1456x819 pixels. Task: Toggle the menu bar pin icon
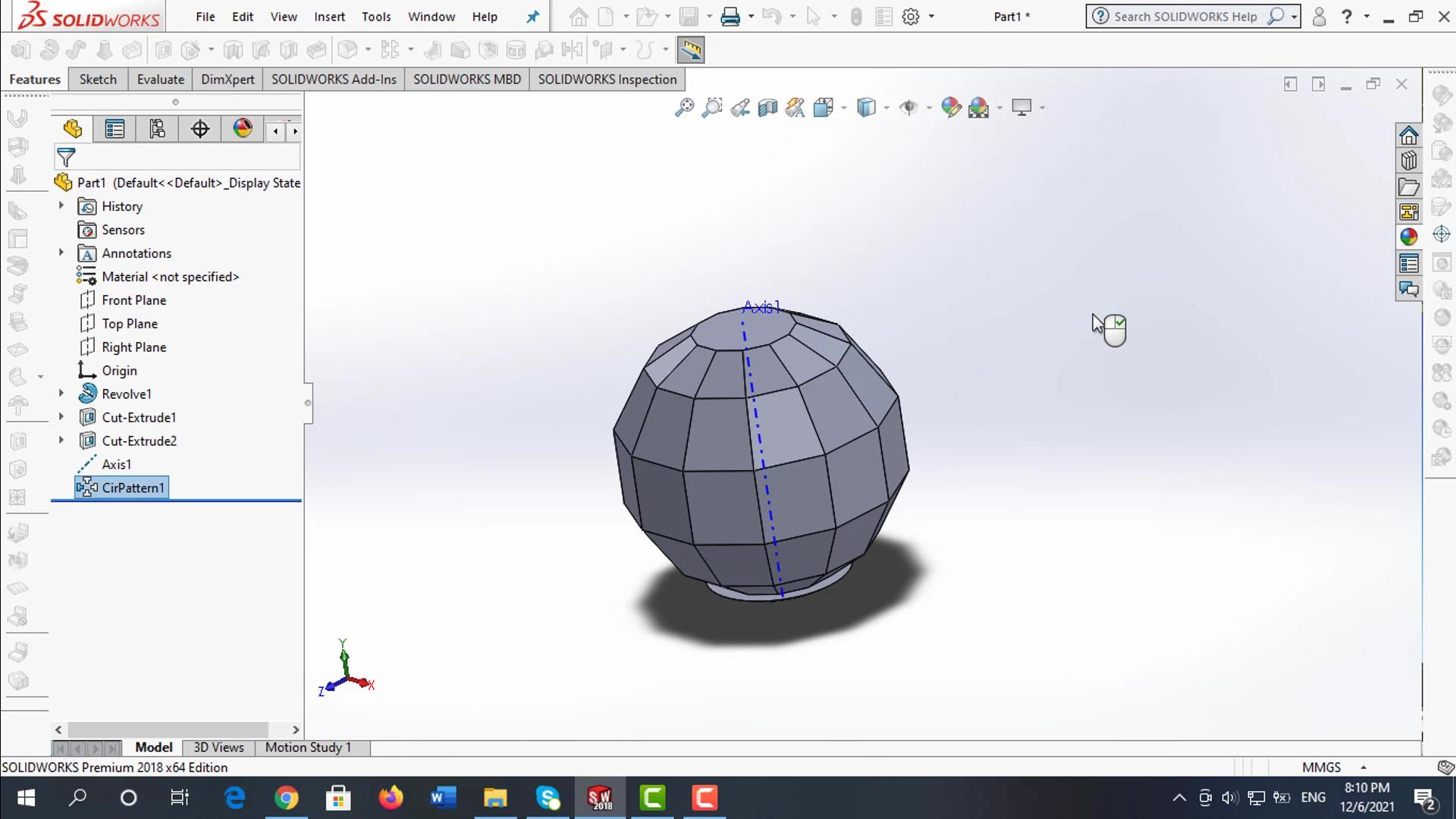pos(533,17)
